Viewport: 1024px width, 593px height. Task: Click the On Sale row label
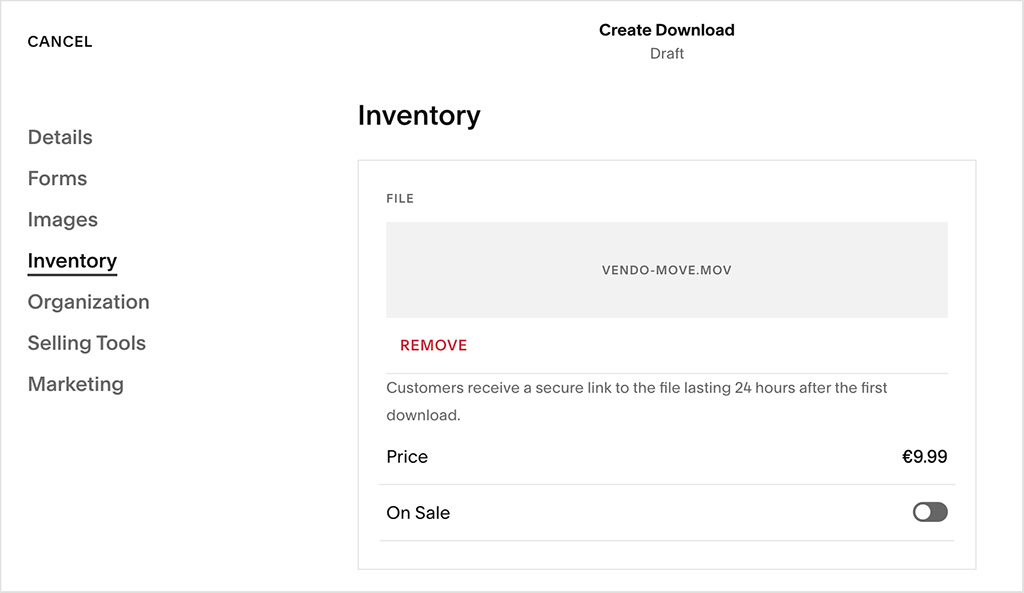pyautogui.click(x=418, y=512)
